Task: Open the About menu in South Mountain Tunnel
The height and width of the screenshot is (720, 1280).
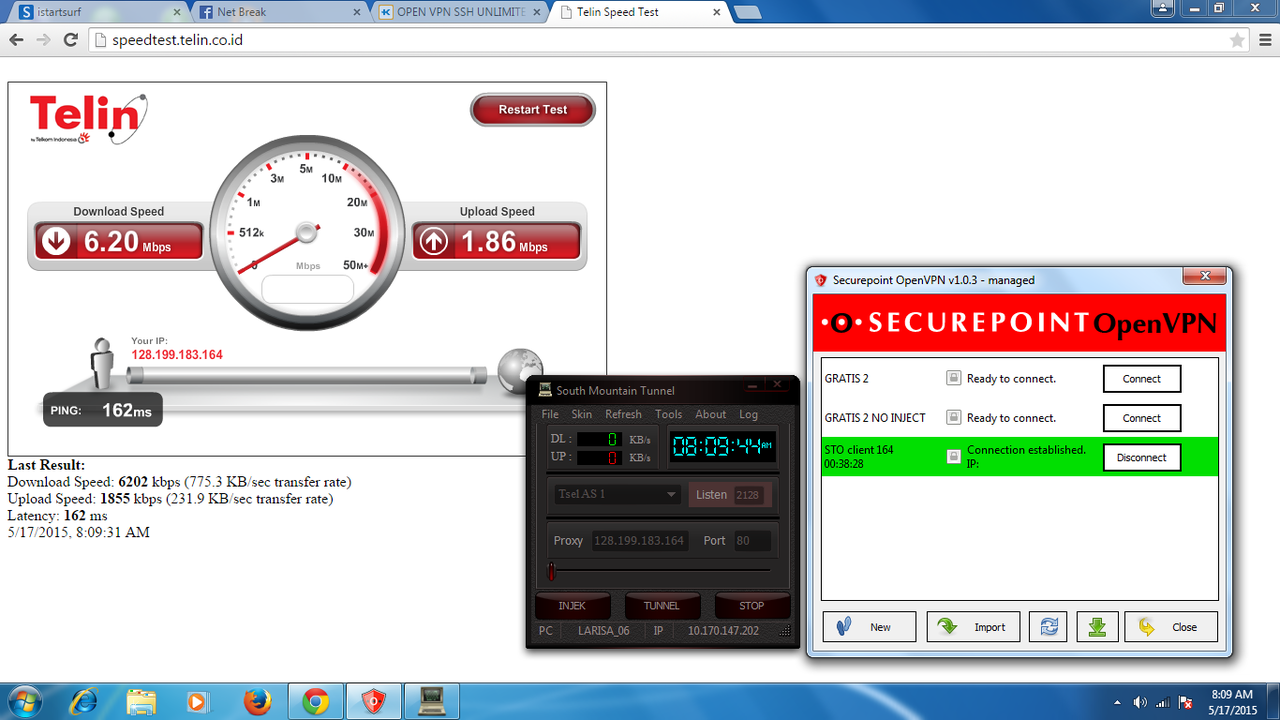Action: tap(711, 414)
